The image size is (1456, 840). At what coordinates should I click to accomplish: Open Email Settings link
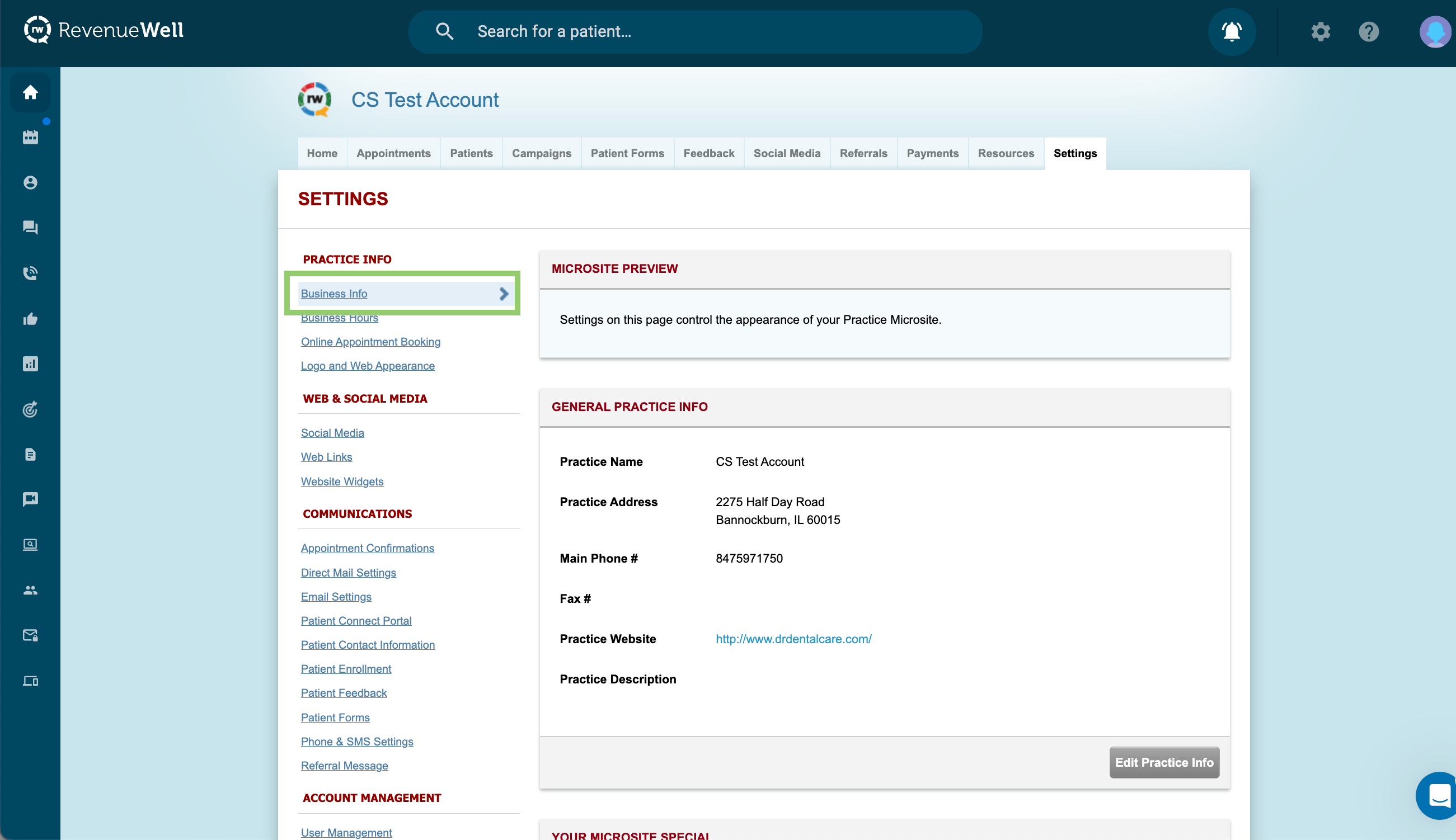(336, 597)
